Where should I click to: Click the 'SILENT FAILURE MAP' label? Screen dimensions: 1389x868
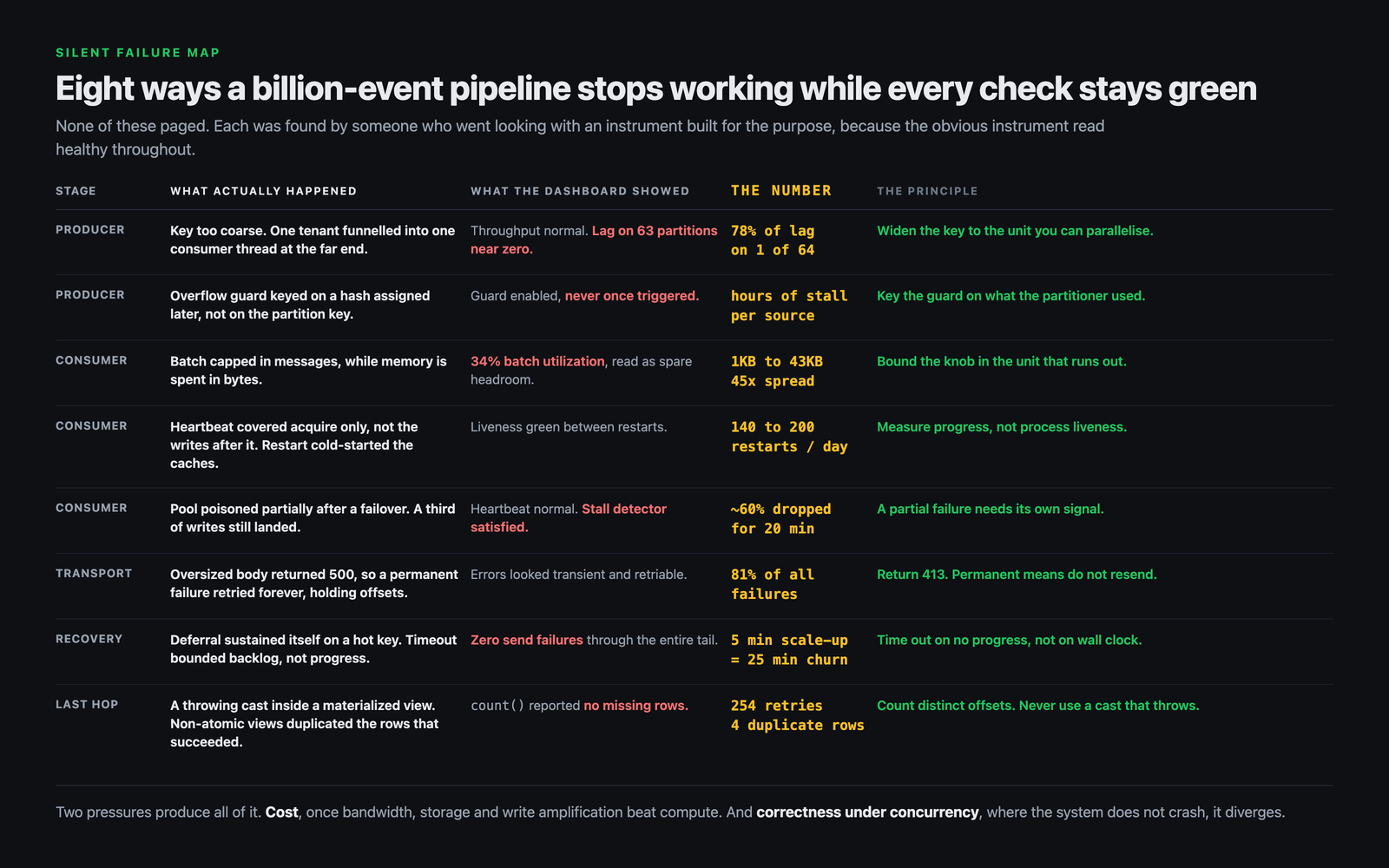[x=137, y=53]
